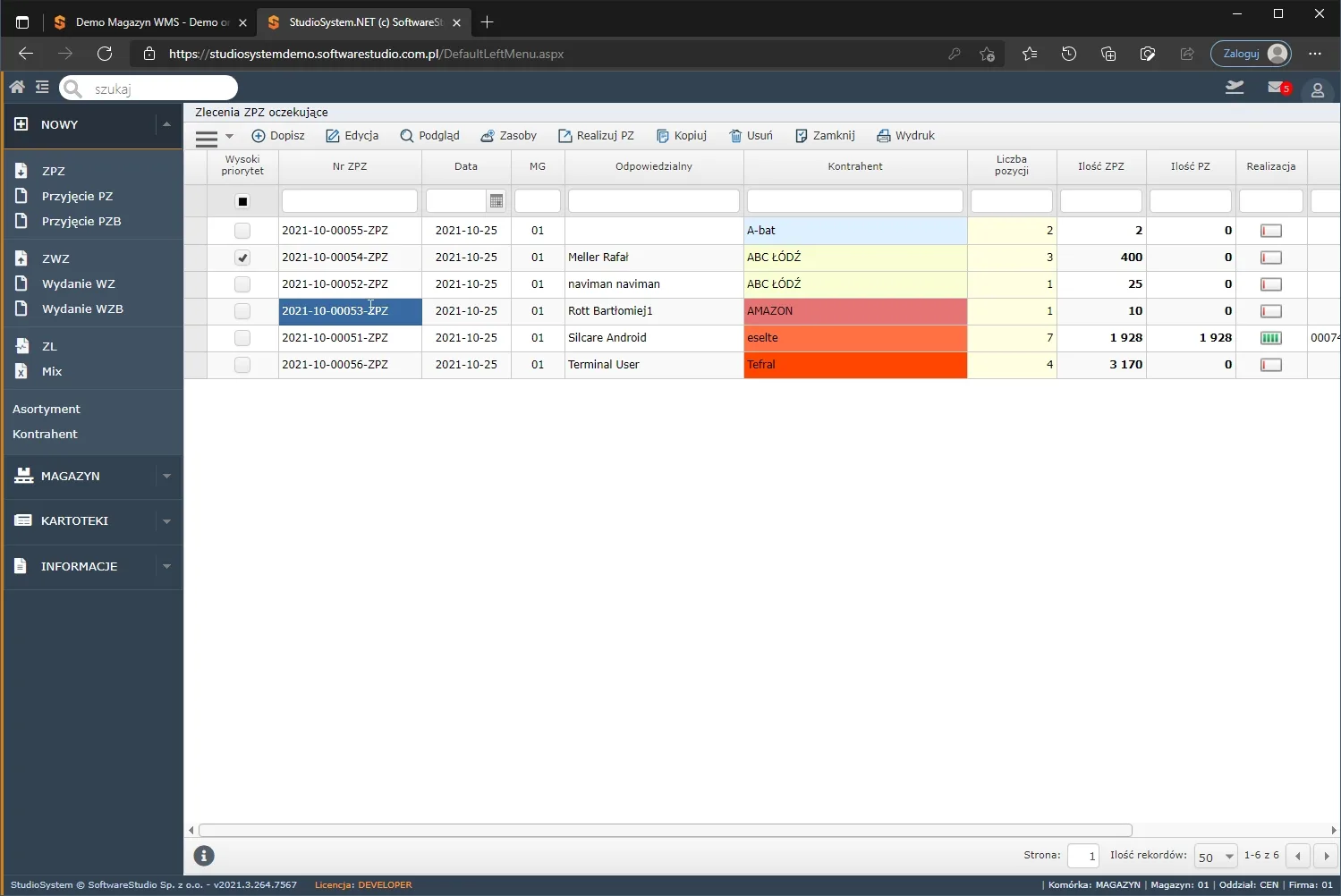Click realization status icon for A-bat row

point(1270,231)
